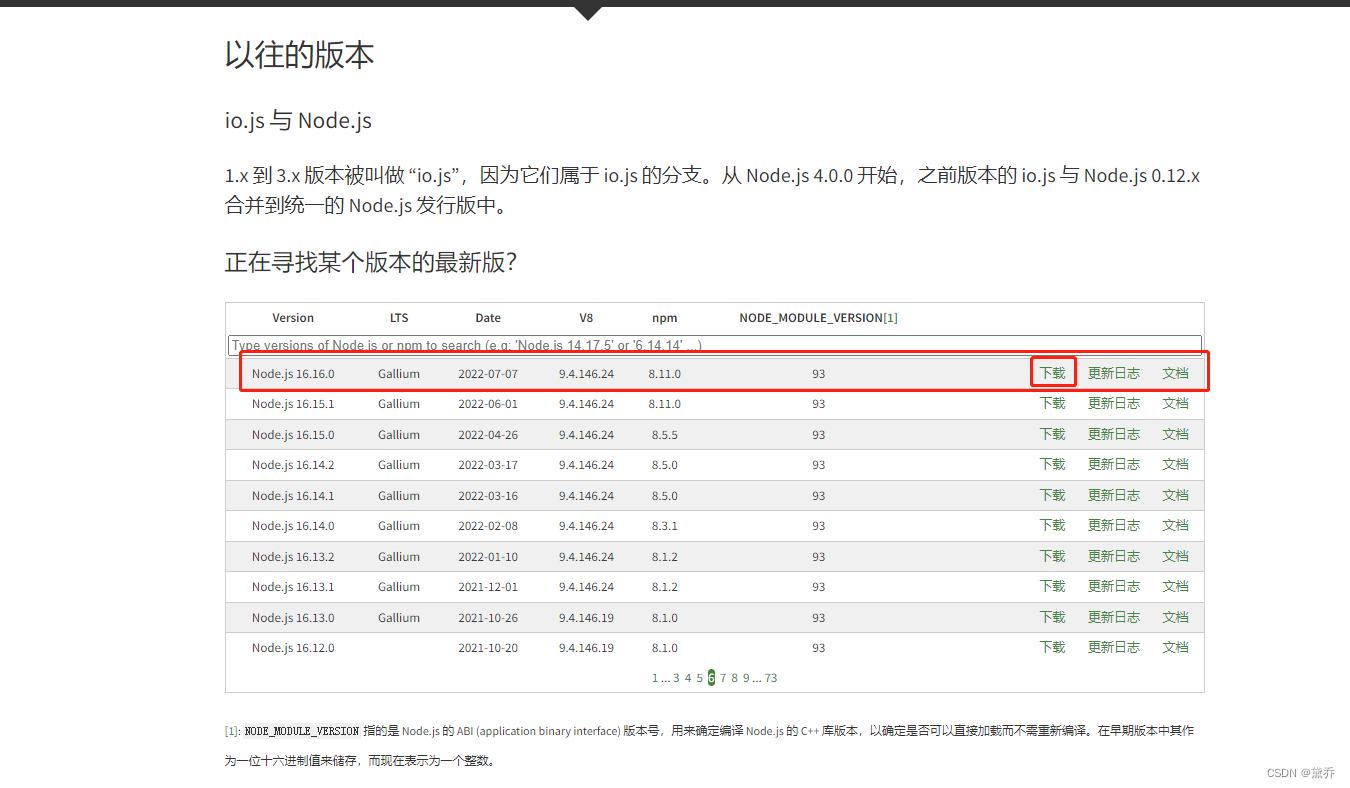Click Gallium in the Node.js 16.13.0 row
The width and height of the screenshot is (1350, 788).
pos(399,618)
